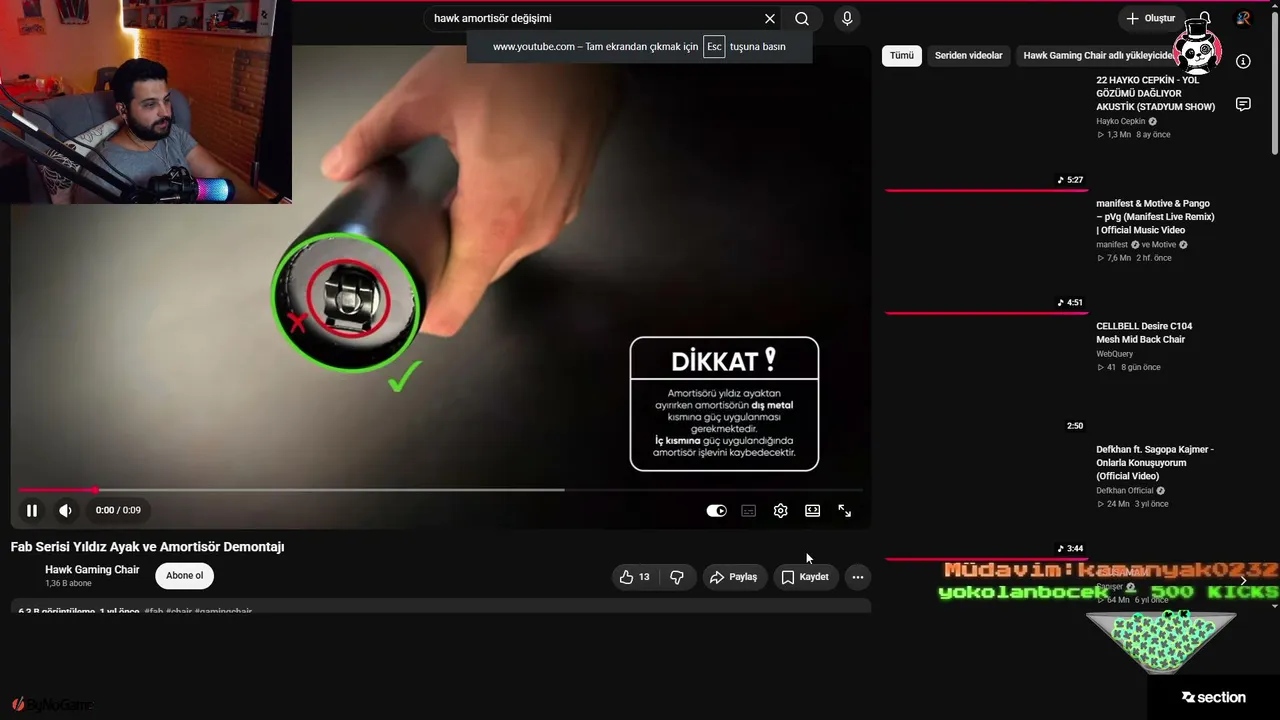Exit fullscreen with player corner icon
The image size is (1280, 720).
[x=845, y=511]
